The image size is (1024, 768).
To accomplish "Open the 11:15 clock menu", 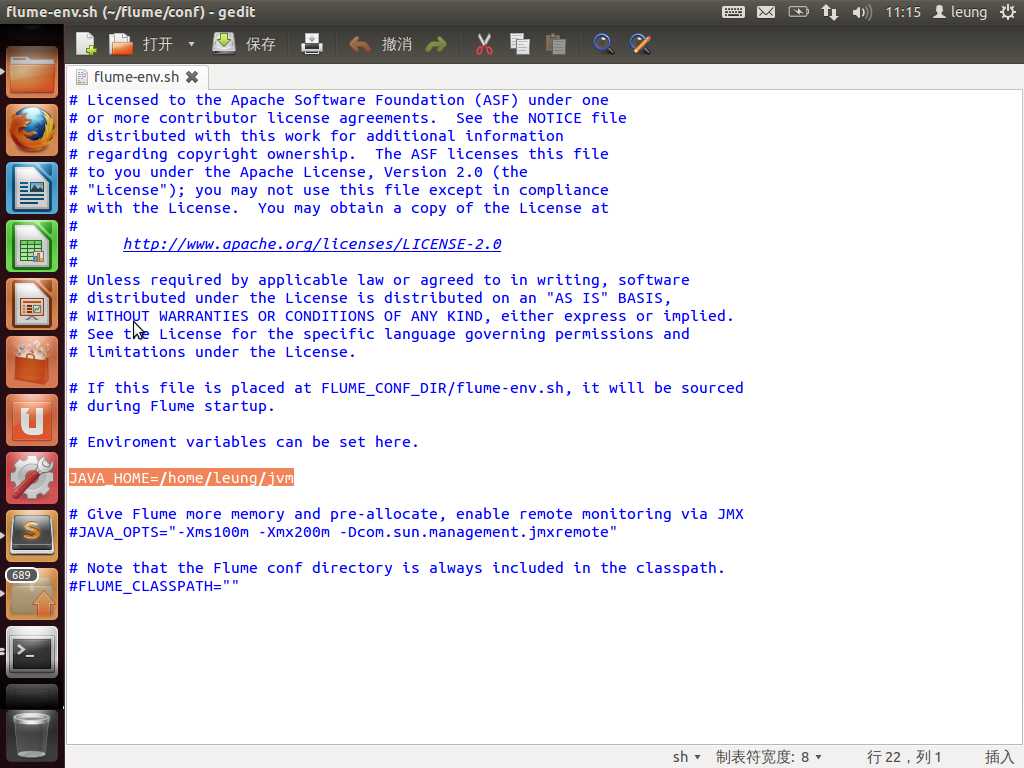I will 903,12.
